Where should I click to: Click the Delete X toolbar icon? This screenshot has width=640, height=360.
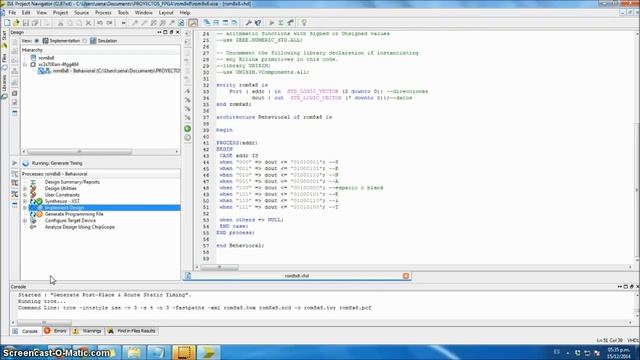pyautogui.click(x=88, y=23)
